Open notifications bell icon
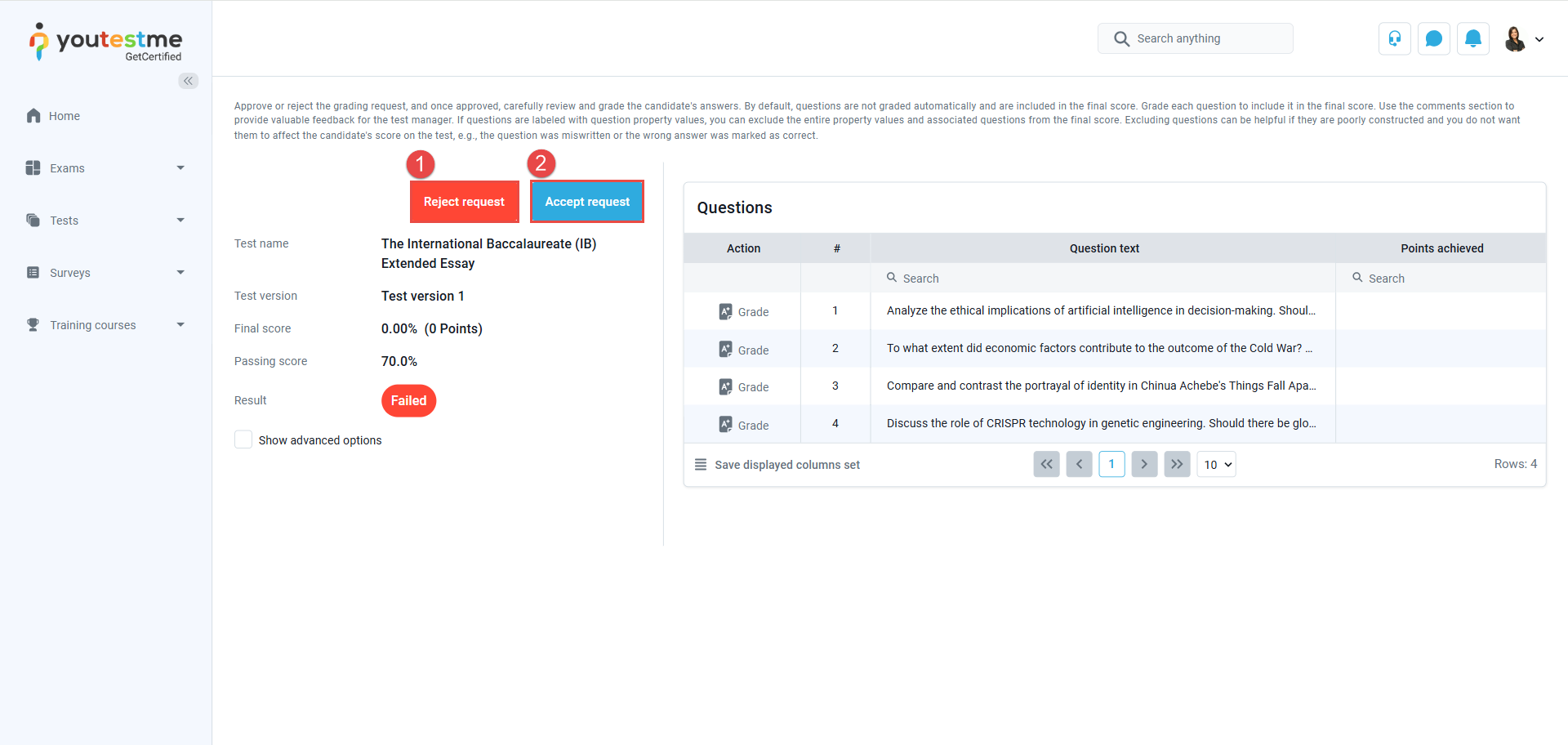 click(x=1473, y=38)
